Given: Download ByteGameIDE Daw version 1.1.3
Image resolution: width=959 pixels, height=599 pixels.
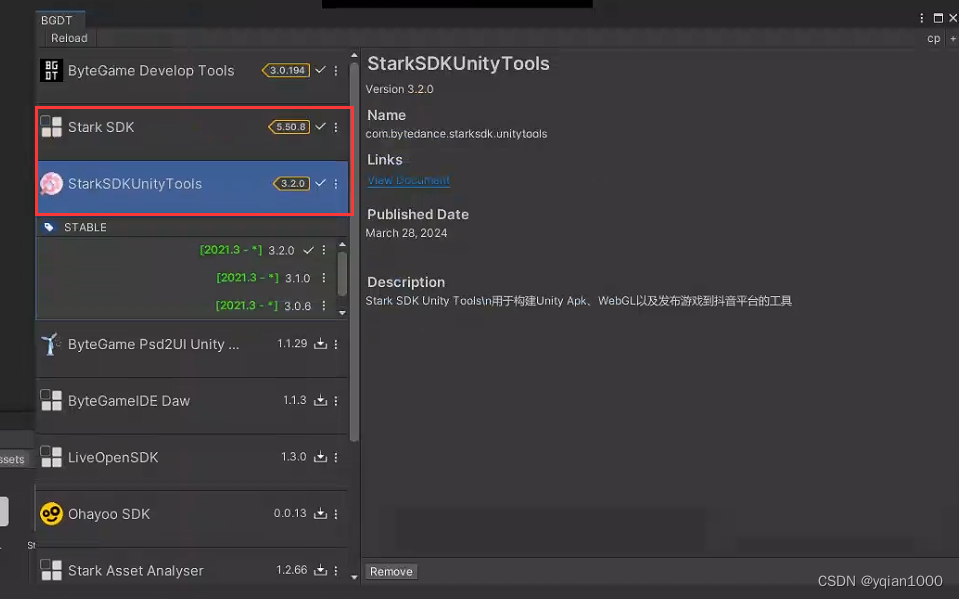Looking at the screenshot, I should (320, 400).
